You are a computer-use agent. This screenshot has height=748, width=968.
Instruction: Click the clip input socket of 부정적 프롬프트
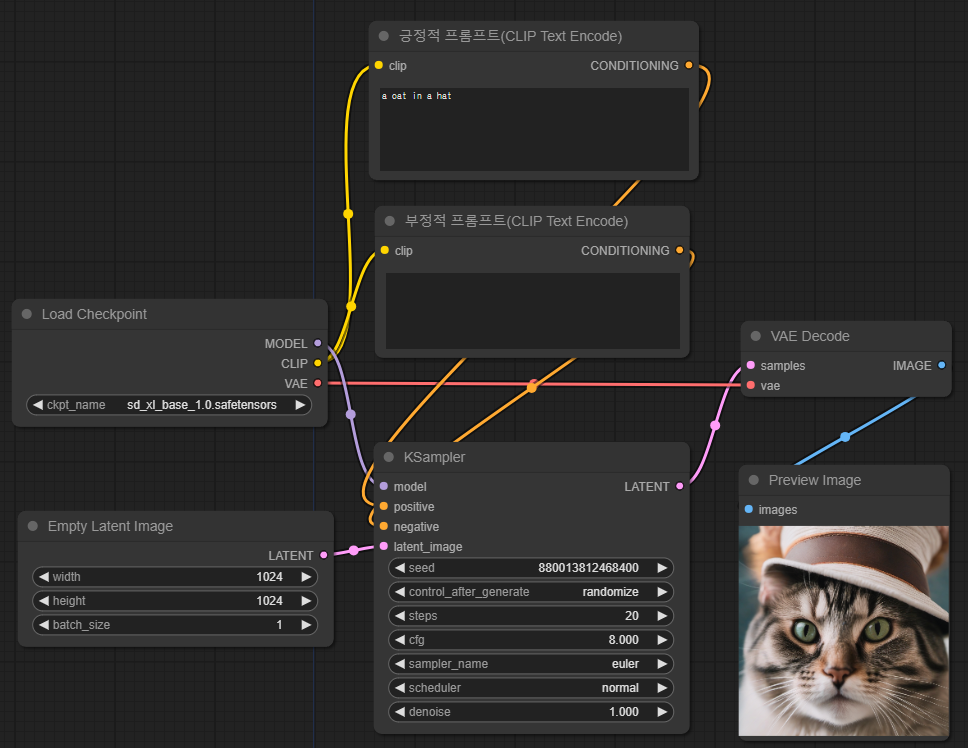click(x=385, y=251)
